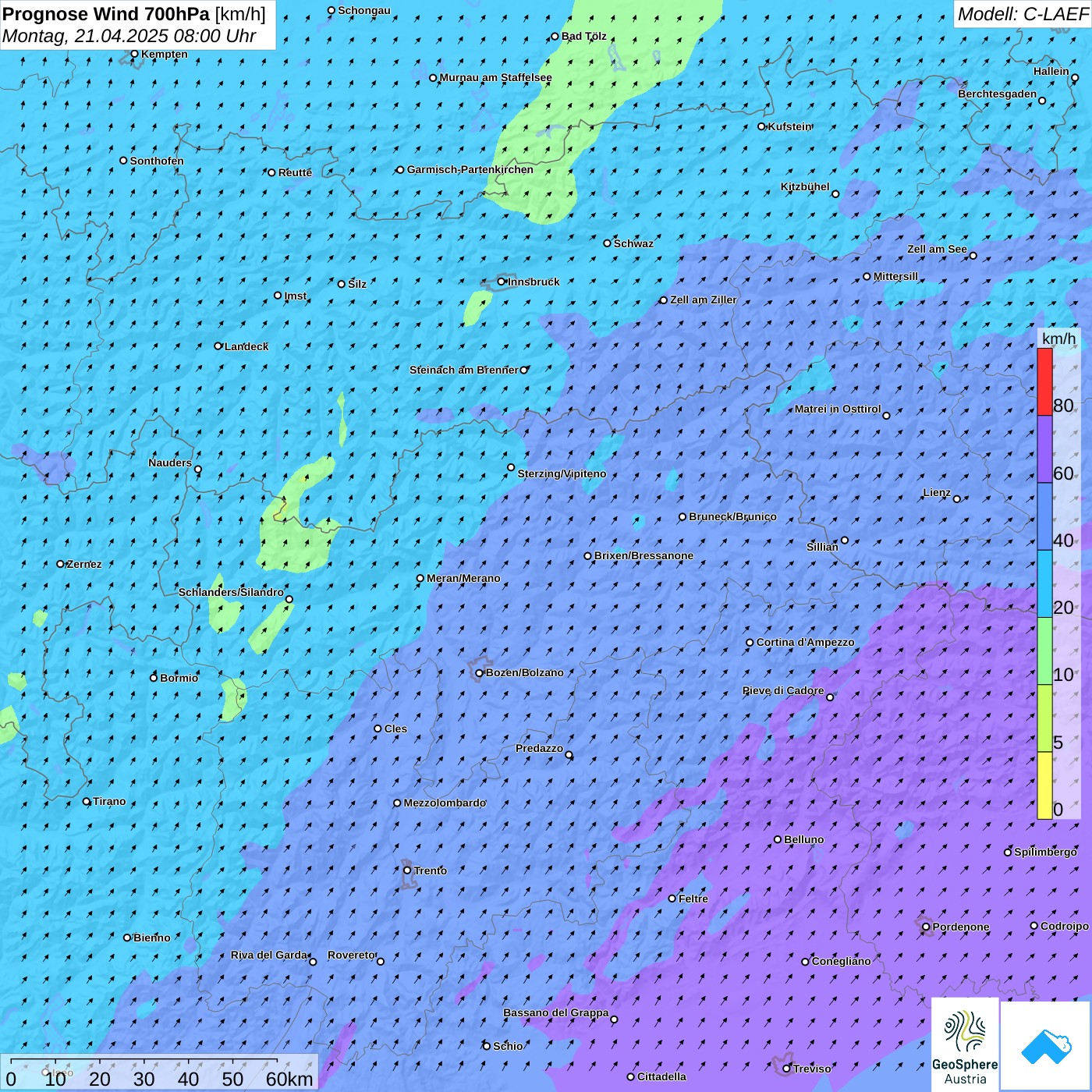Select the purple 60–80 km/h legend color
Viewport: 1092px width, 1092px height.
[1044, 449]
